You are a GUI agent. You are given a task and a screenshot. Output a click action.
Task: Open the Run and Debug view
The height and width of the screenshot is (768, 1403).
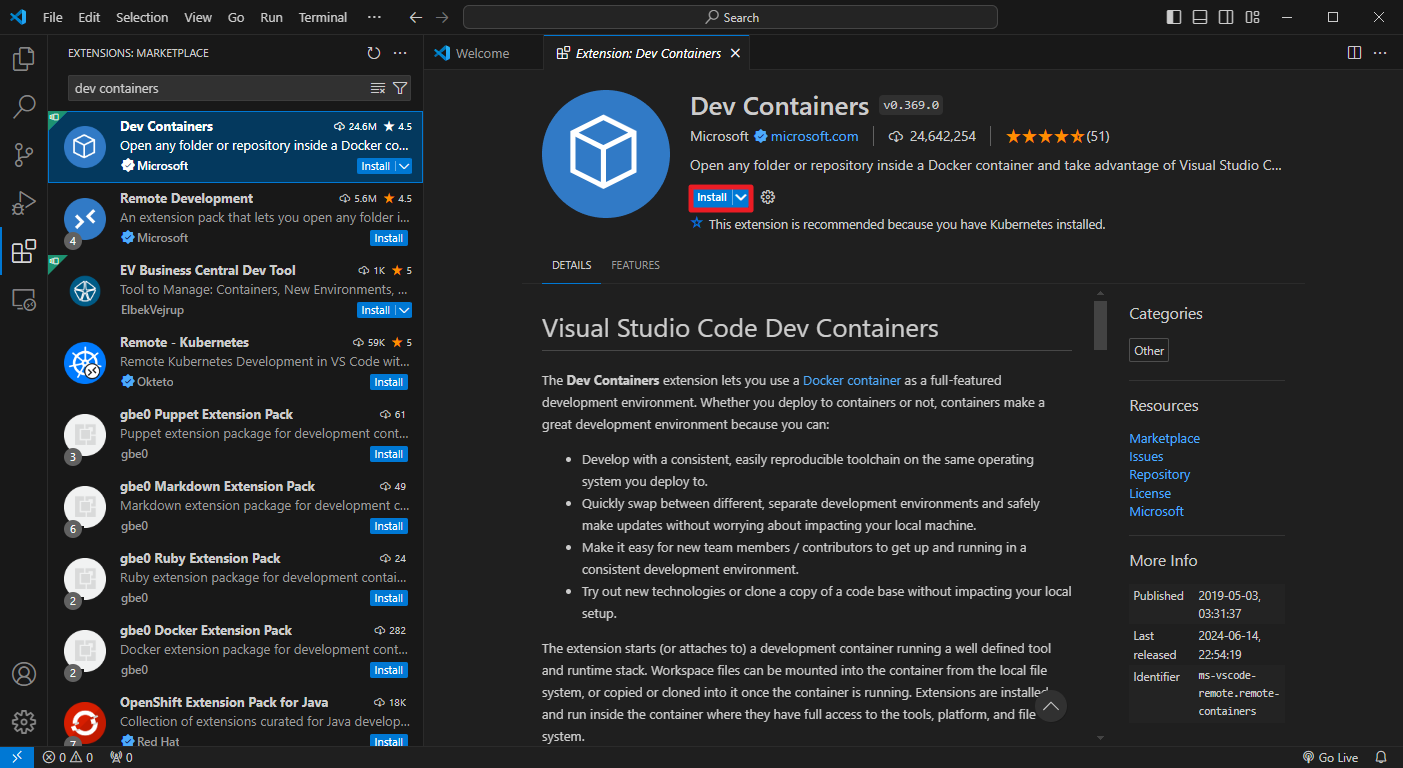click(x=24, y=203)
